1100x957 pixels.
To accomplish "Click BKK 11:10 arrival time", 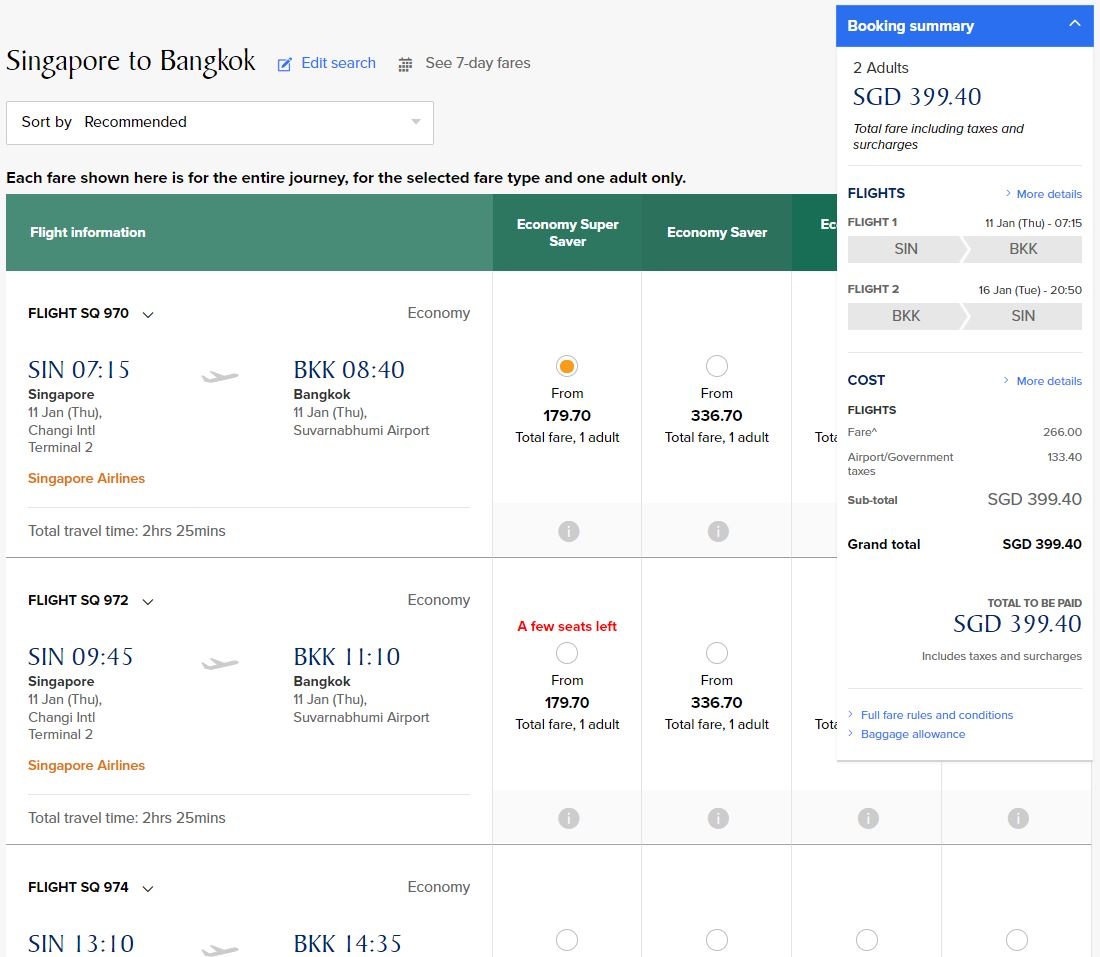I will [347, 657].
